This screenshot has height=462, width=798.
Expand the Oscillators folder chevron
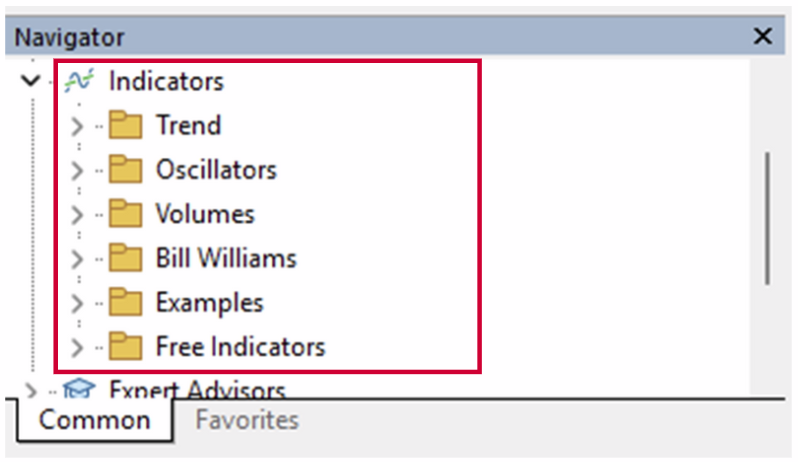pos(77,170)
